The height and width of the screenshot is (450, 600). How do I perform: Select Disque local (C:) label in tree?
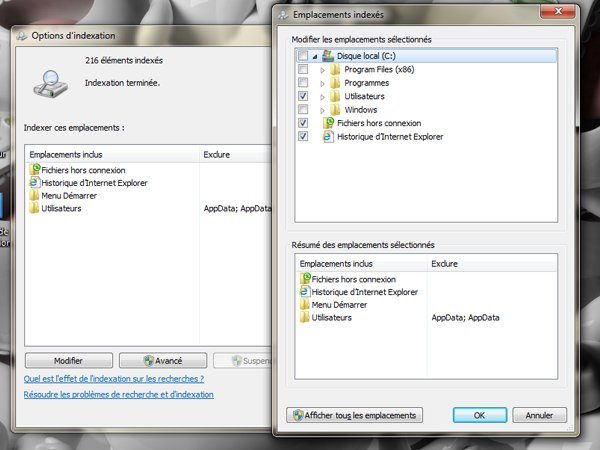pos(366,56)
